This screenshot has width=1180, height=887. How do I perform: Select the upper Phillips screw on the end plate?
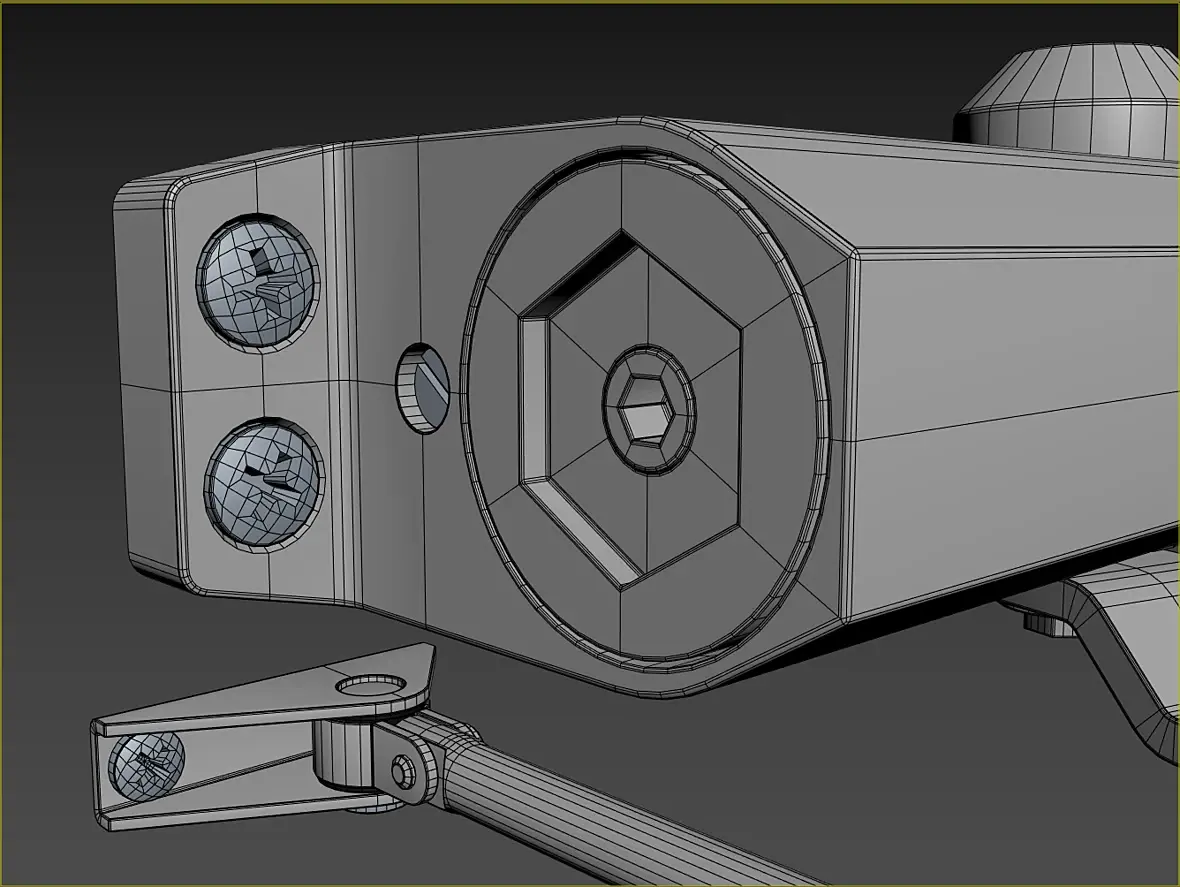pos(258,283)
